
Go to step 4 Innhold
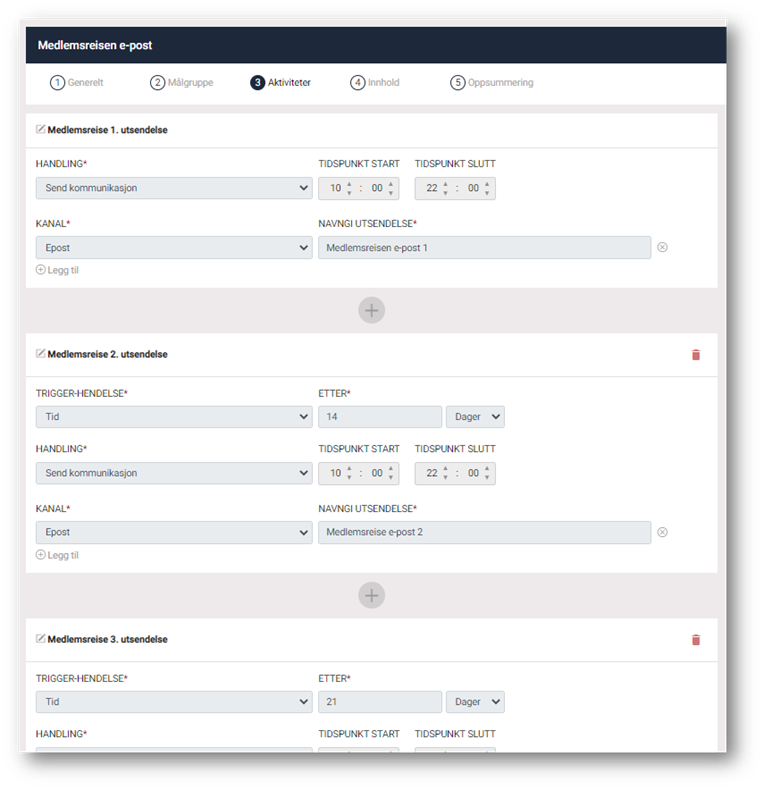click(x=375, y=82)
